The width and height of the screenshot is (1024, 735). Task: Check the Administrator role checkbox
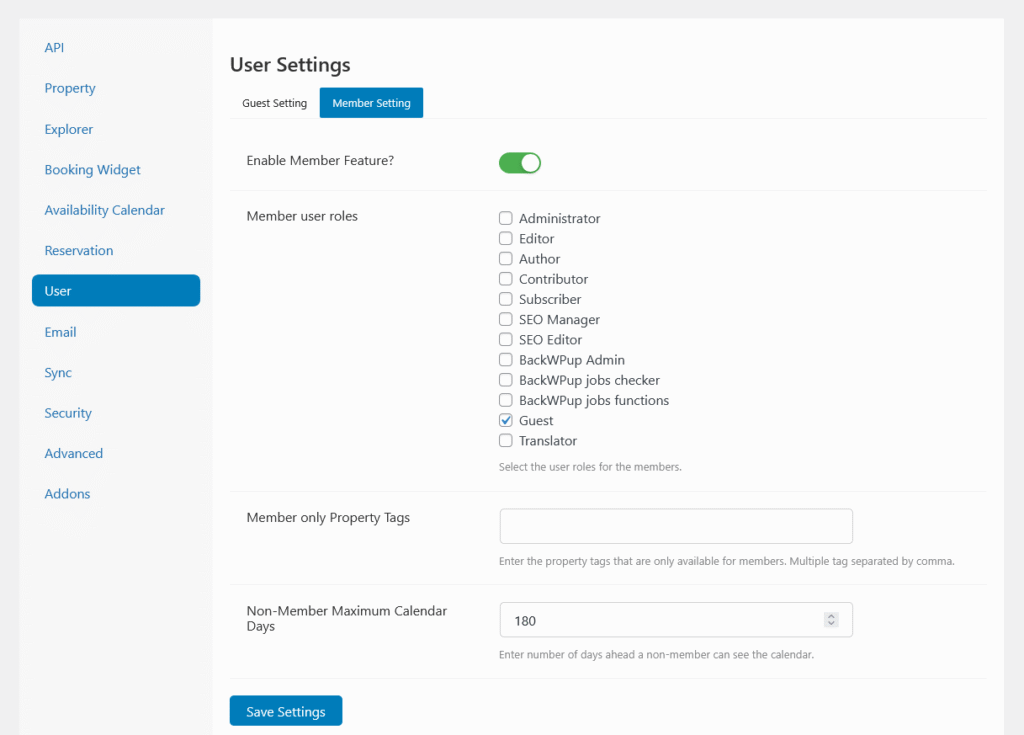pyautogui.click(x=506, y=218)
